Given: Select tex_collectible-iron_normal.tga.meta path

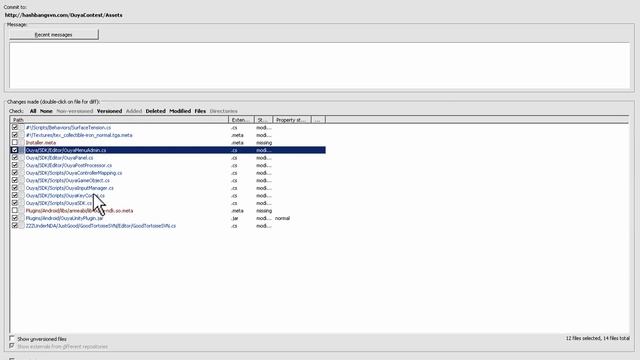Looking at the screenshot, I should pyautogui.click(x=79, y=135).
